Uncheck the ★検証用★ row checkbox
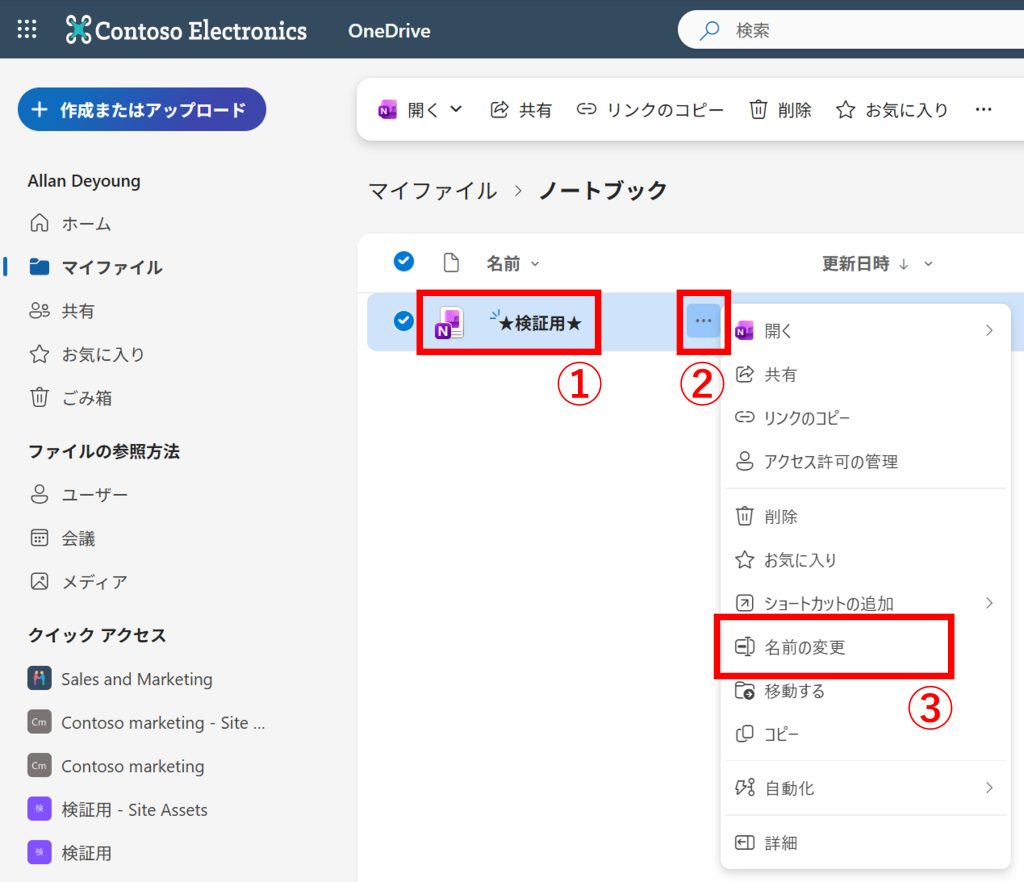This screenshot has width=1024, height=882. [x=404, y=321]
